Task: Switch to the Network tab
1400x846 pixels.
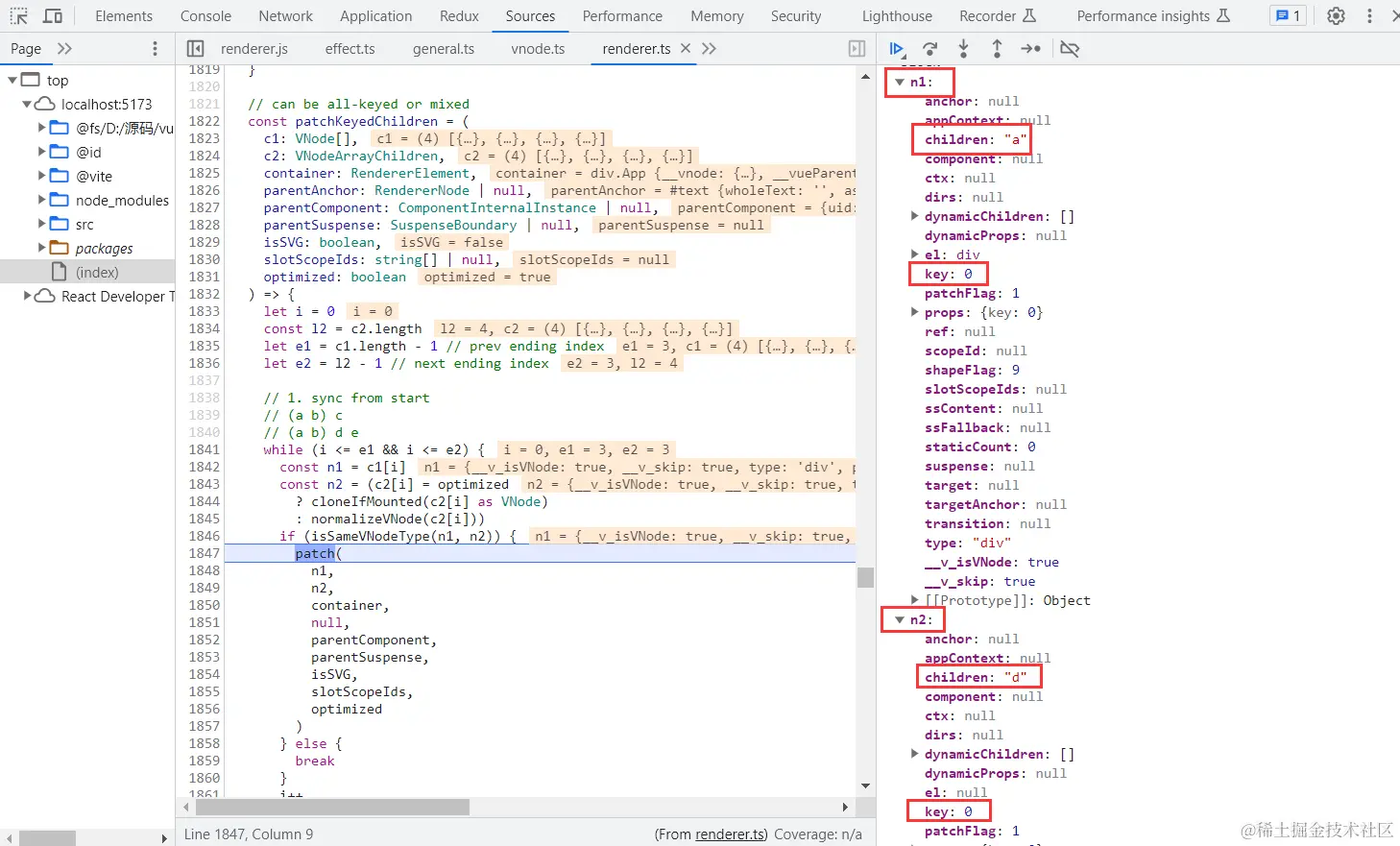Action: (x=285, y=16)
